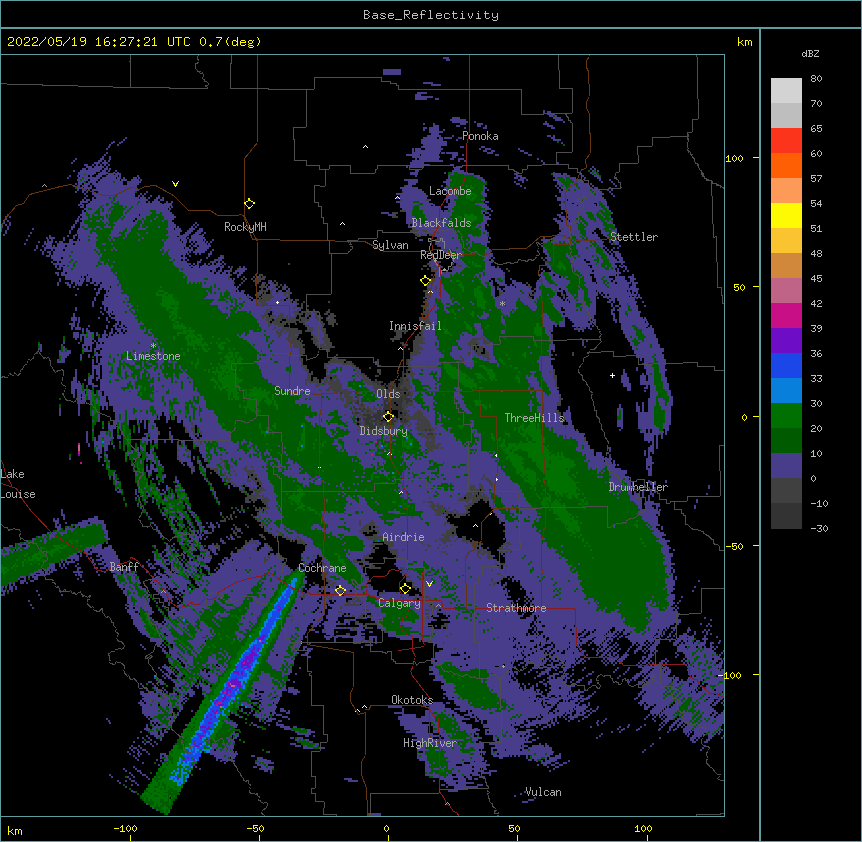Pick the bright green 20-30 dBZ legend color
Viewport: 862px width, 842px height.
coord(786,416)
